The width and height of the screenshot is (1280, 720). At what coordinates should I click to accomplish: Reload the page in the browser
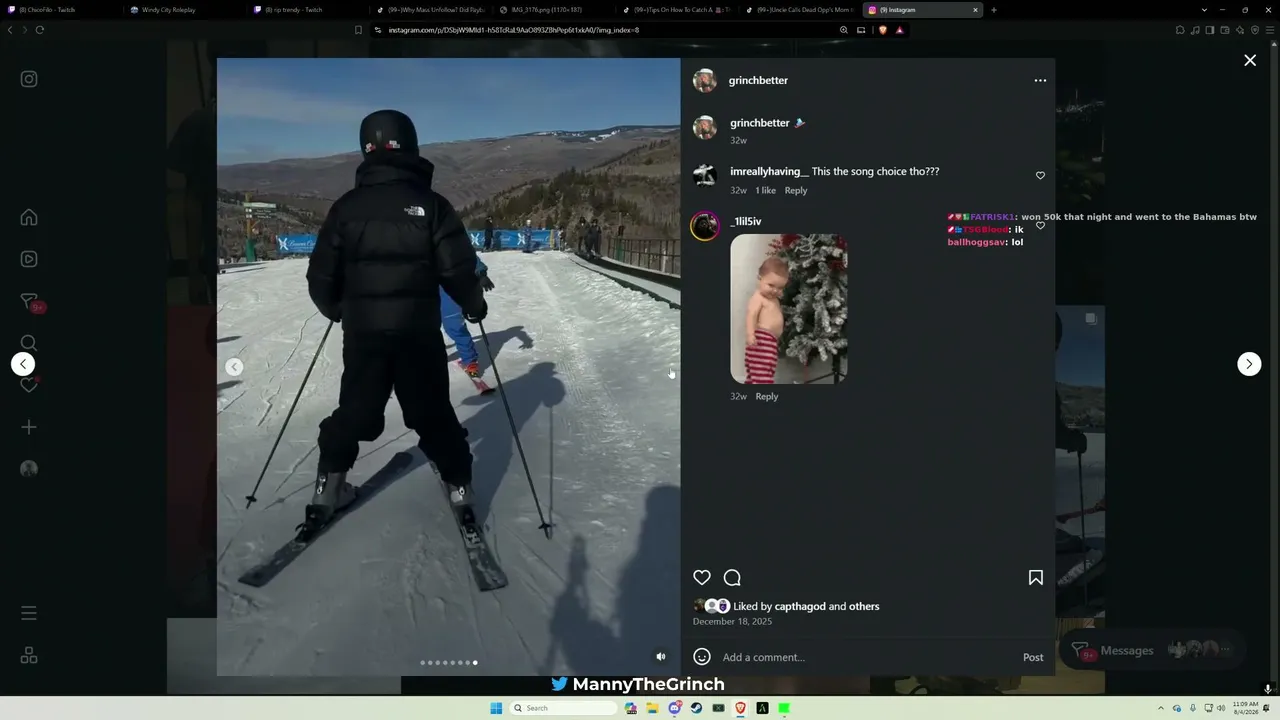point(40,30)
